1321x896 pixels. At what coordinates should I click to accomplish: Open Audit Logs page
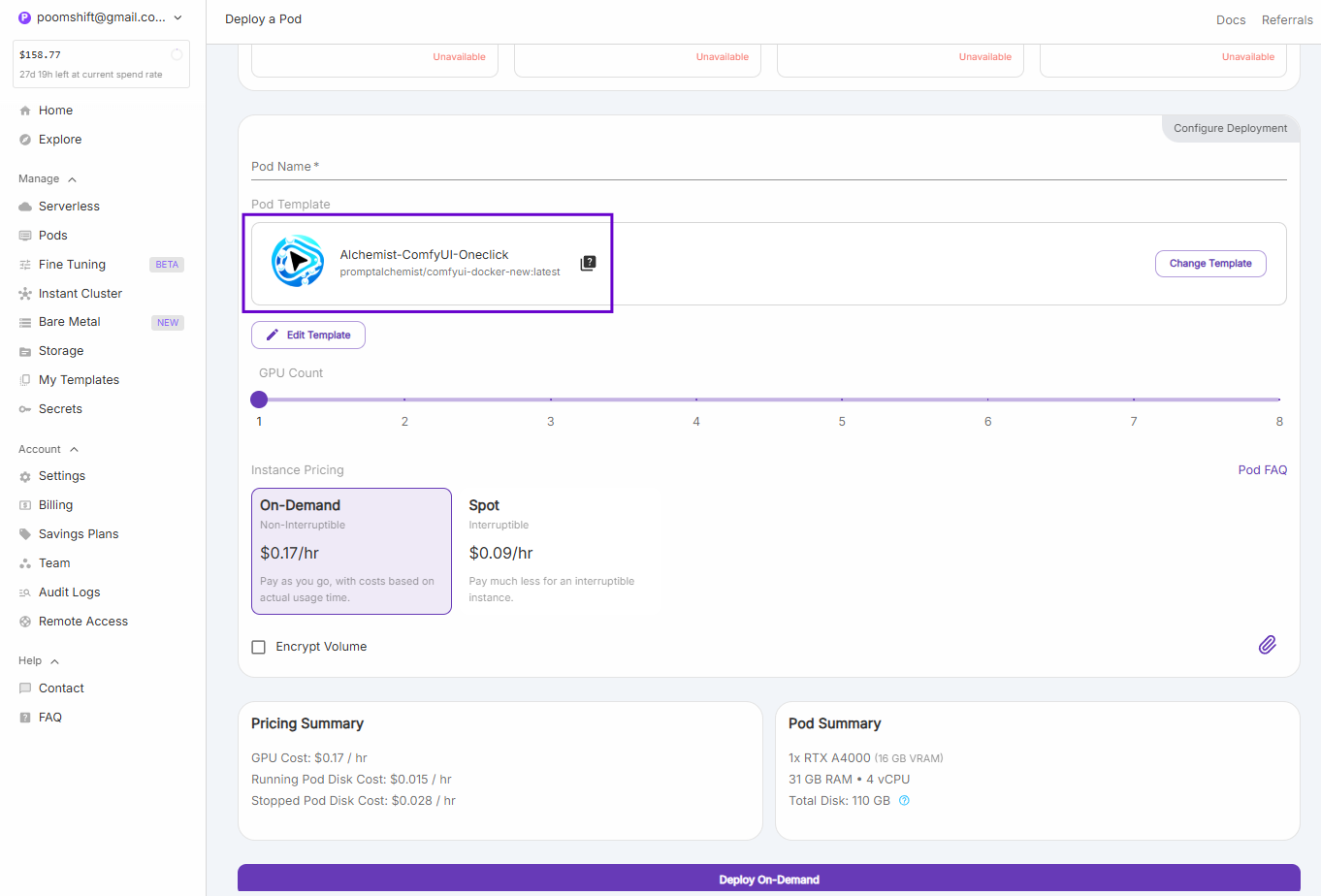69,592
